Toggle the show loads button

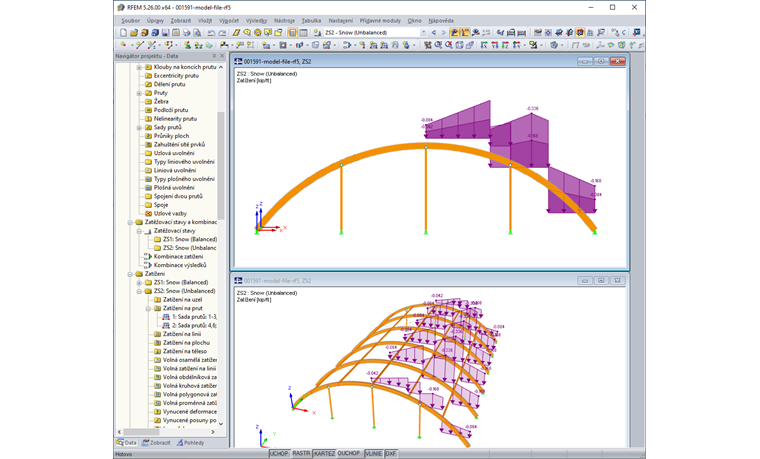click(454, 32)
